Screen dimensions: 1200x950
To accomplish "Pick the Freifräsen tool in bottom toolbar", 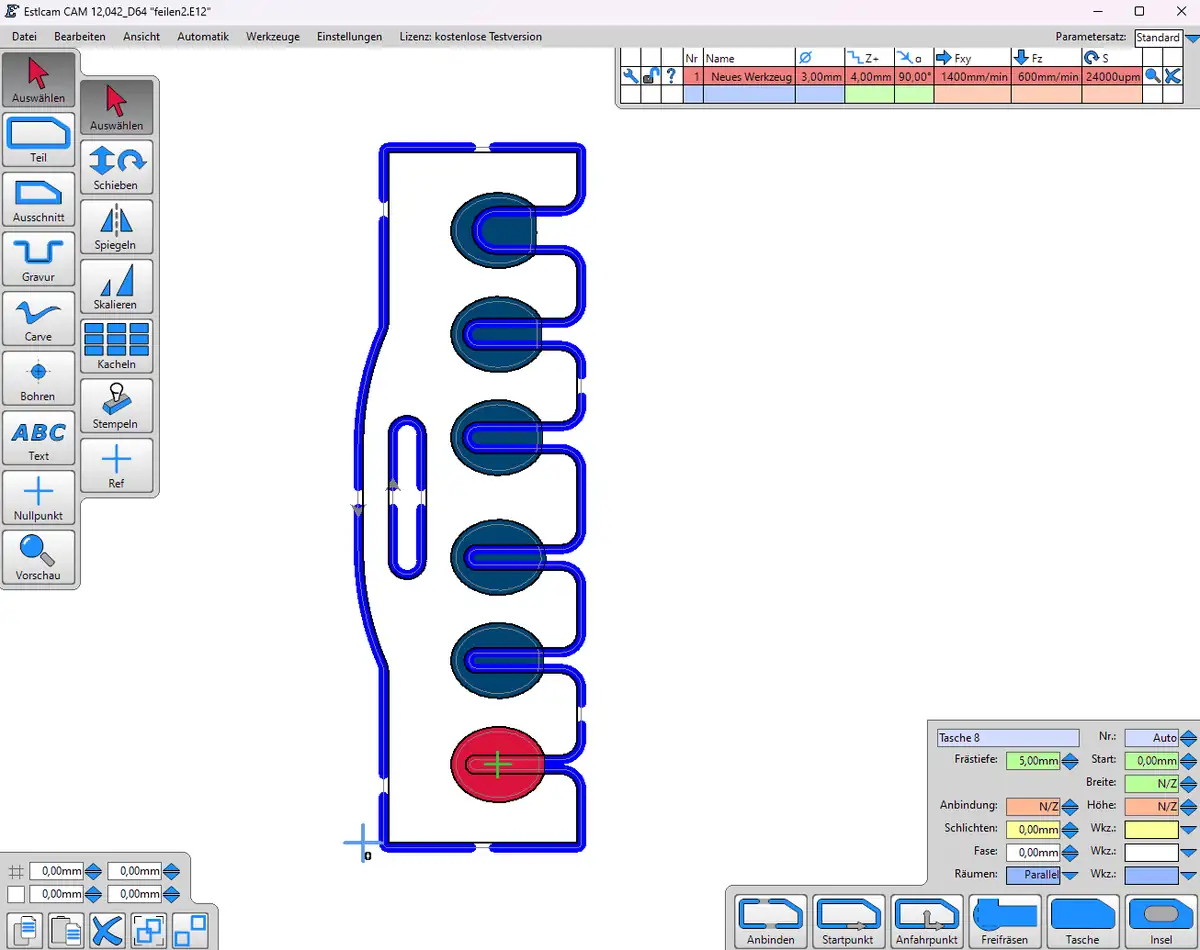I will (1005, 921).
